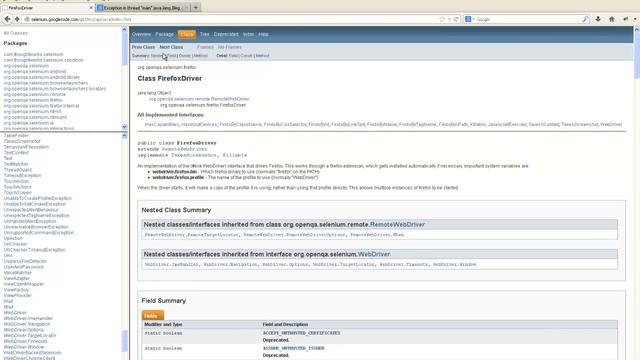The image size is (640, 360).
Task: Click the Frames link
Action: [x=205, y=47]
